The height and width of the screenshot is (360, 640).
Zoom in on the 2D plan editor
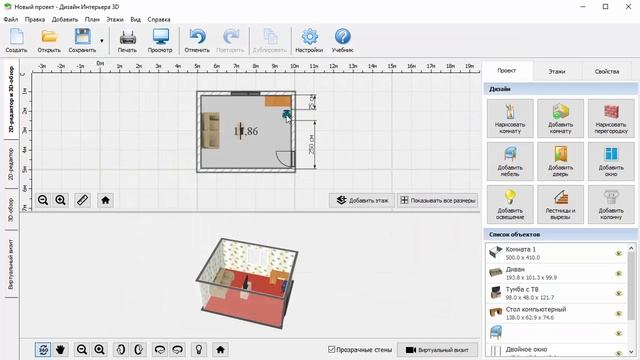(60, 200)
